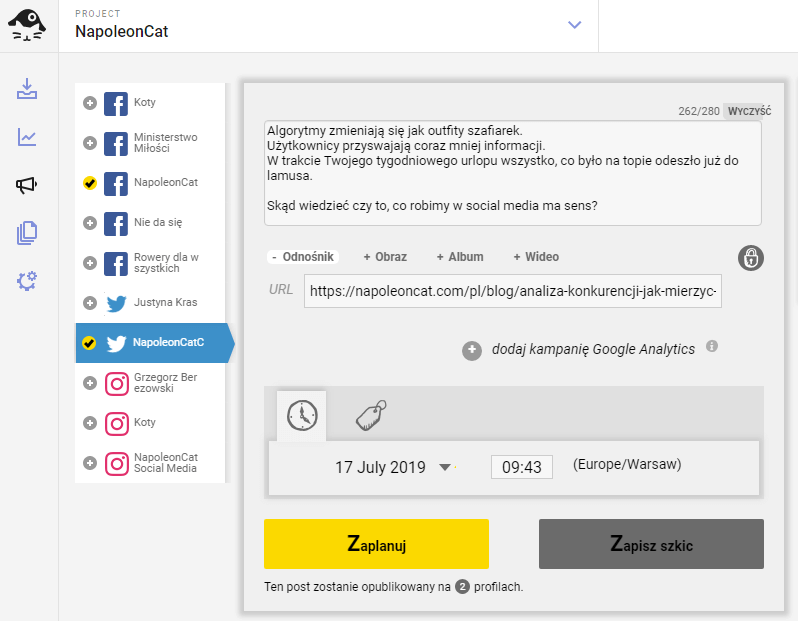
Task: Switch to the tag labels tab
Action: coord(371,415)
